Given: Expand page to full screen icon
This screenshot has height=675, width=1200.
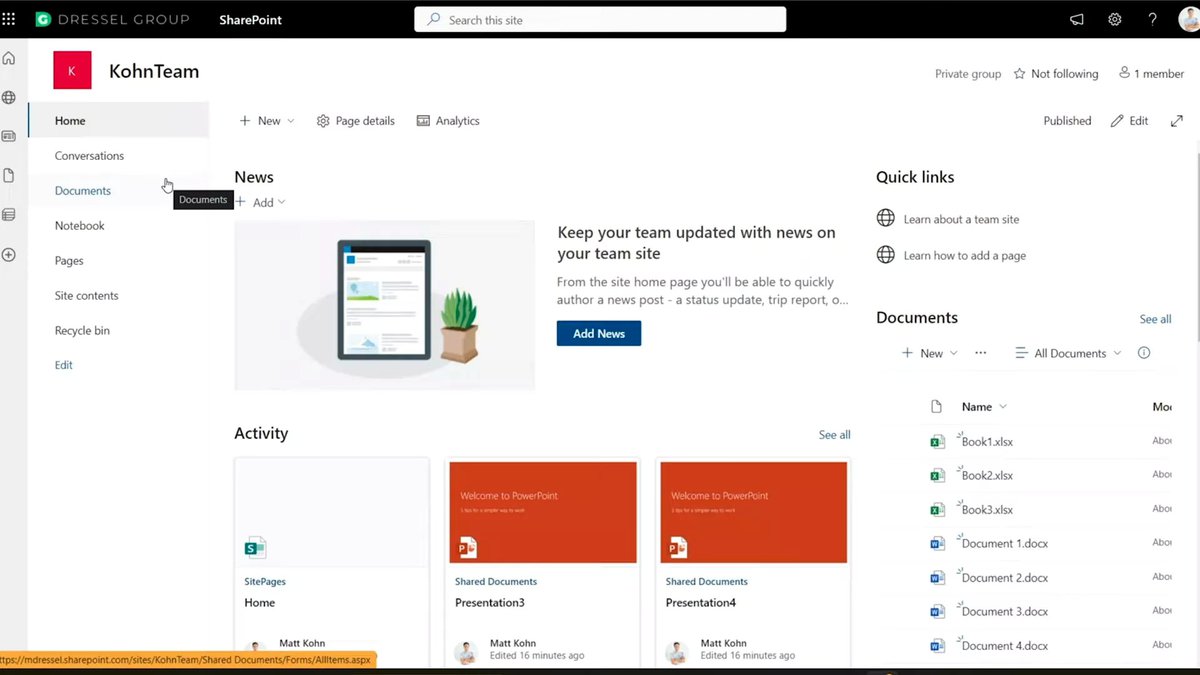Looking at the screenshot, I should (x=1177, y=121).
